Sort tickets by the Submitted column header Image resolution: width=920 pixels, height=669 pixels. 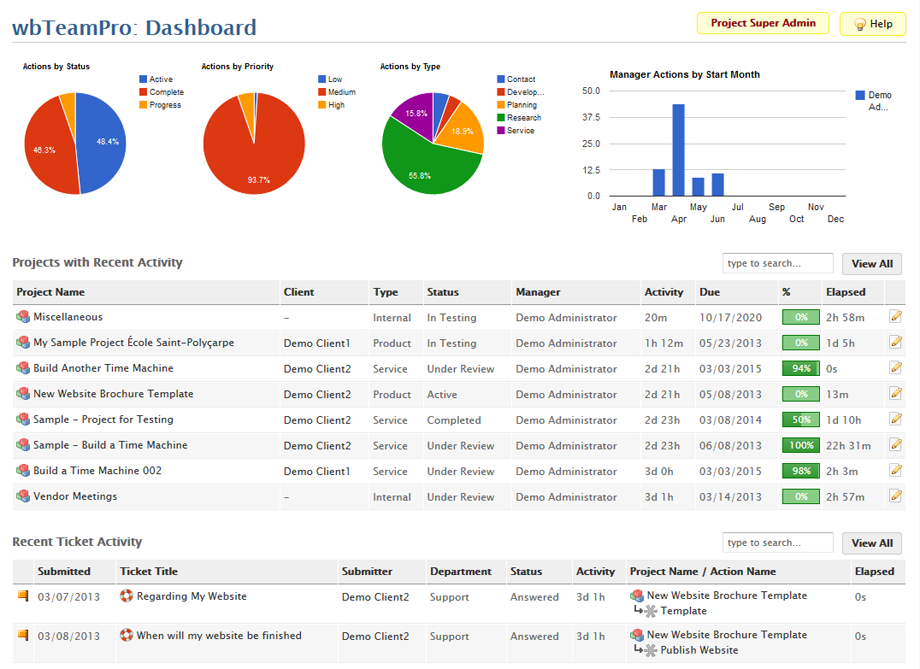(64, 571)
